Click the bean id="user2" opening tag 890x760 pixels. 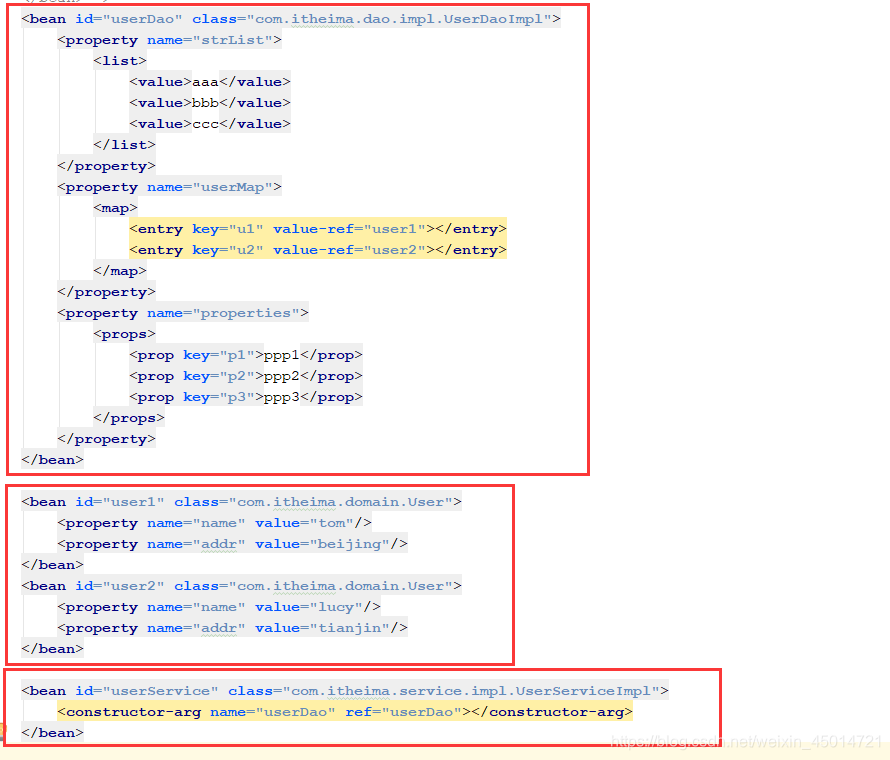click(x=241, y=586)
